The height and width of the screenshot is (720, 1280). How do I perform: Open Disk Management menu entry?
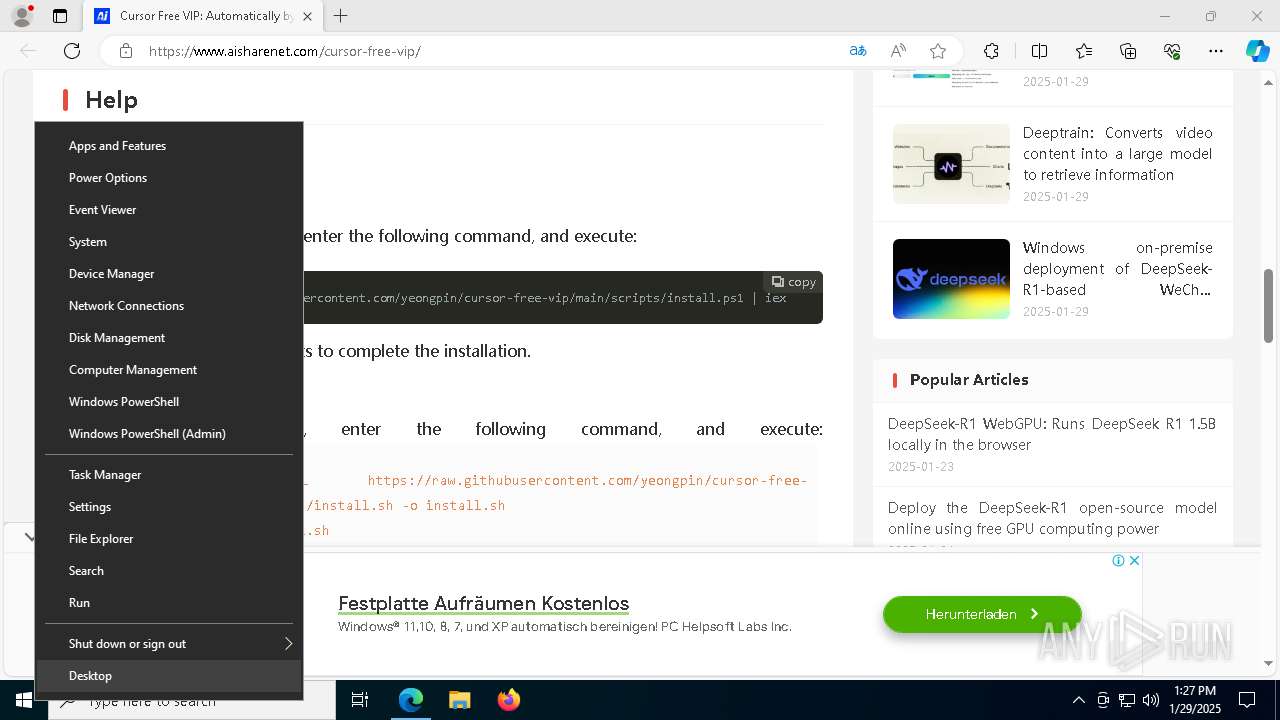tap(169, 338)
